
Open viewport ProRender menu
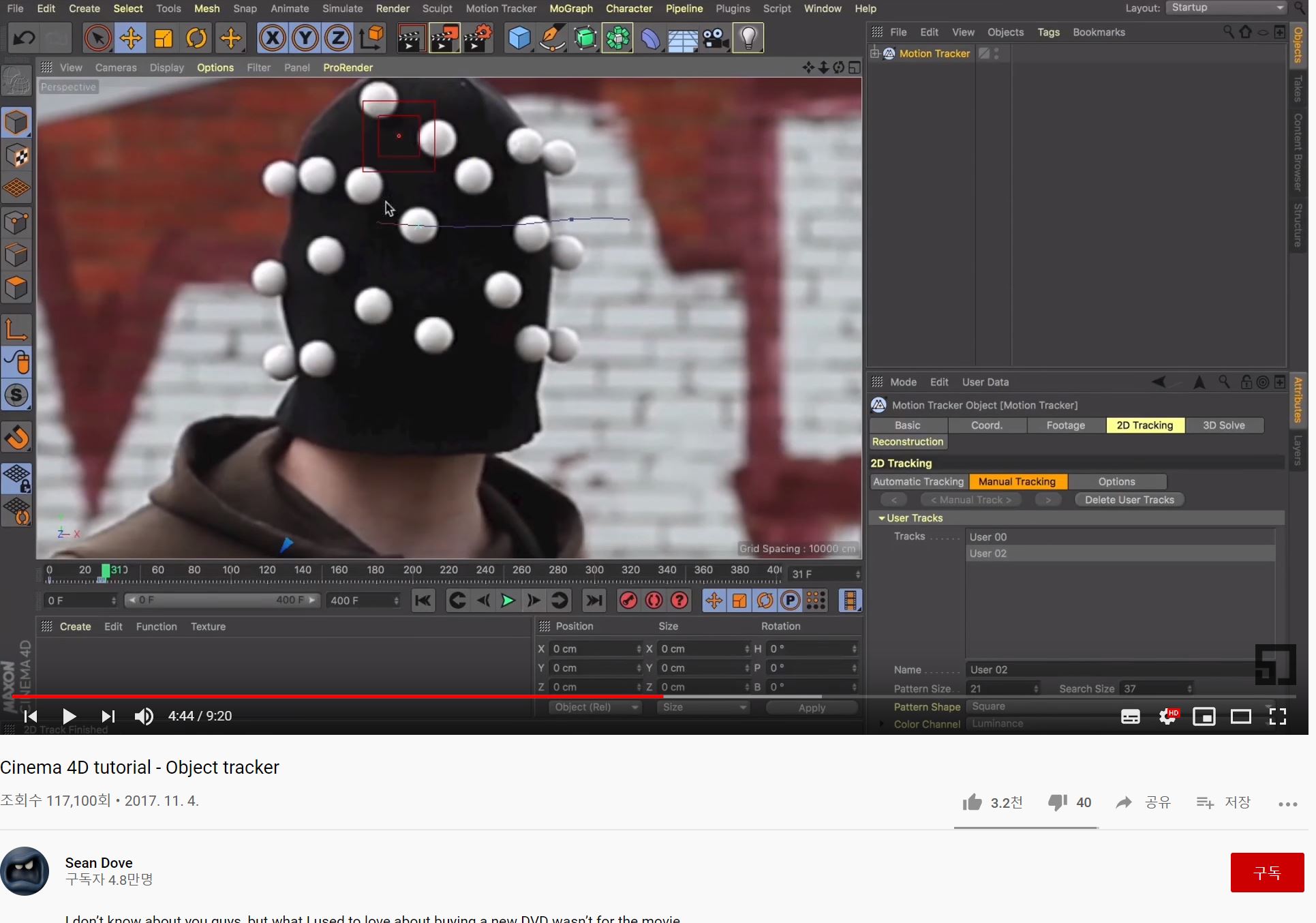point(348,67)
